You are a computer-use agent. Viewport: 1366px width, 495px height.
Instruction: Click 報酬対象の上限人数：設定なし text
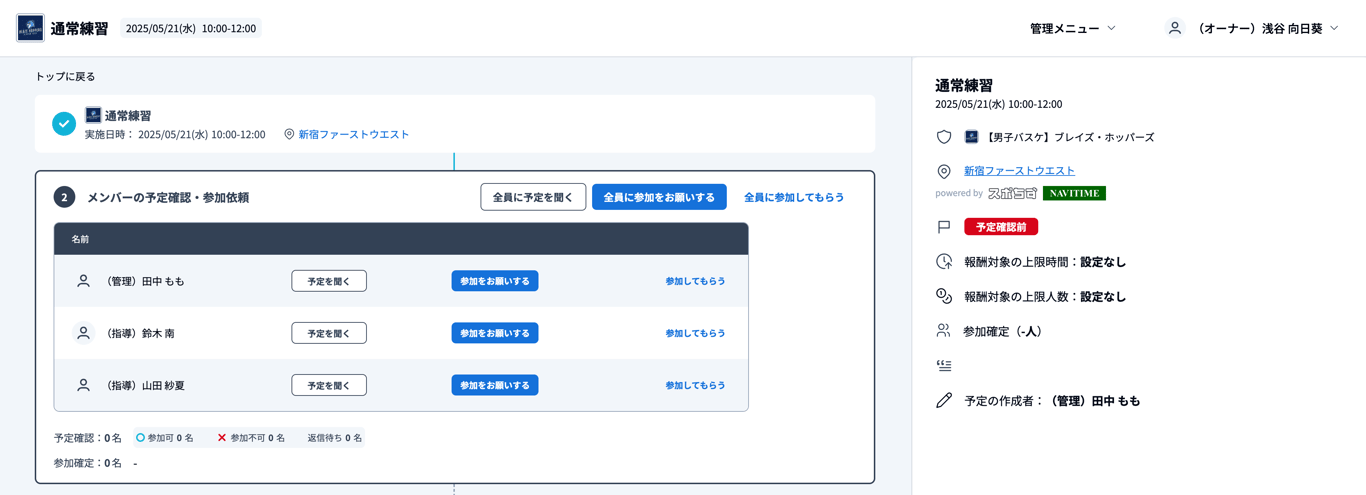point(1045,296)
